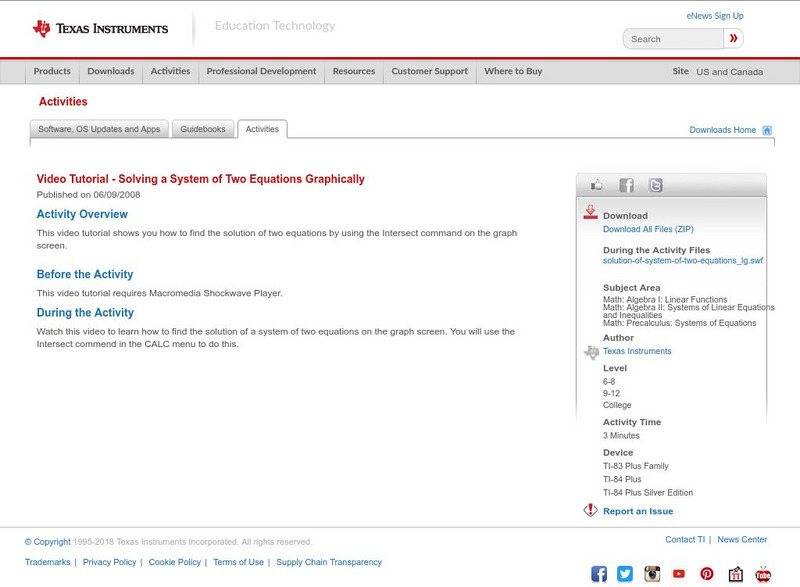Open the footer Twitter icon
The image size is (800, 587).
(x=625, y=574)
